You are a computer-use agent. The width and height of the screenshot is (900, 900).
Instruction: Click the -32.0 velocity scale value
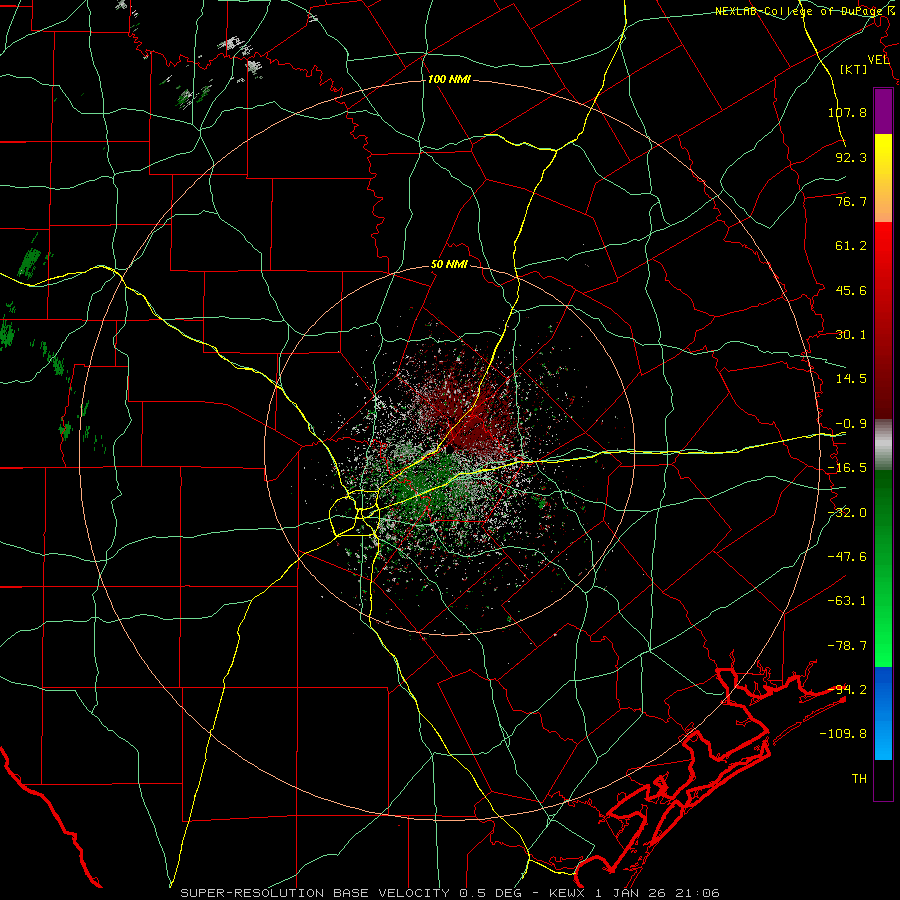tap(847, 513)
